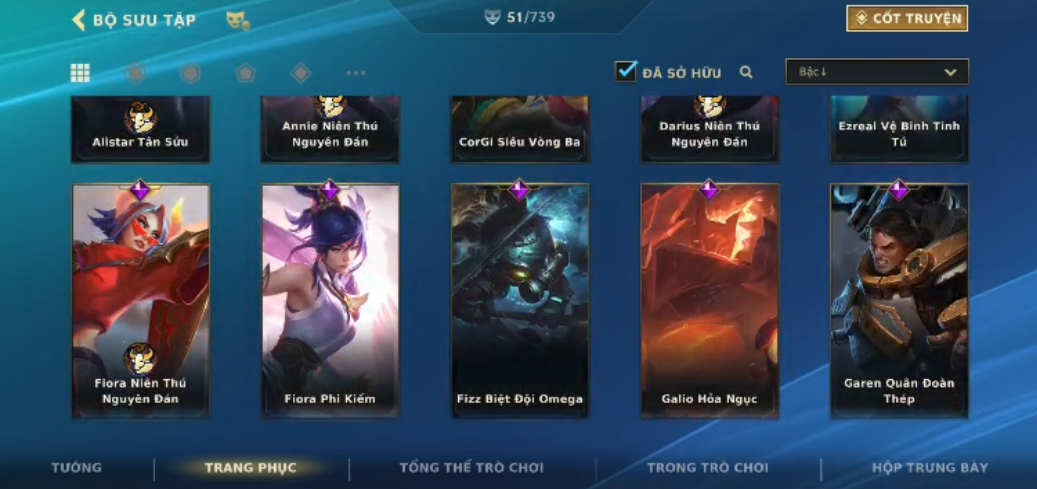Select the grid all-tiers filter icon

[80, 73]
